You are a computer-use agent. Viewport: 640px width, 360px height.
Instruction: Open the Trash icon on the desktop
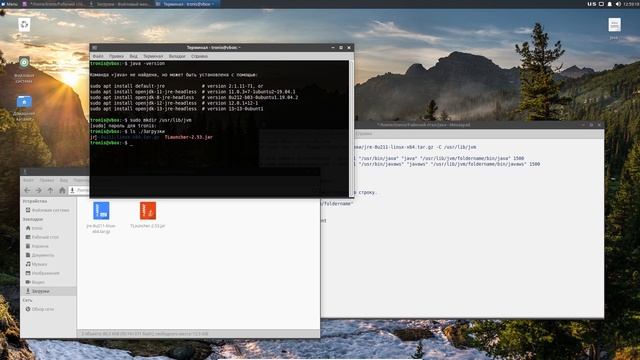pyautogui.click(x=24, y=24)
